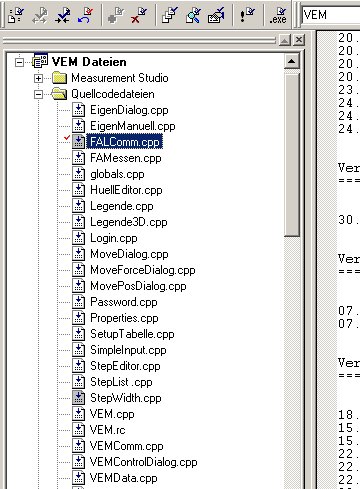Select StepList .cpp in the file tree
360x489 pixels.
pyautogui.click(x=121, y=382)
